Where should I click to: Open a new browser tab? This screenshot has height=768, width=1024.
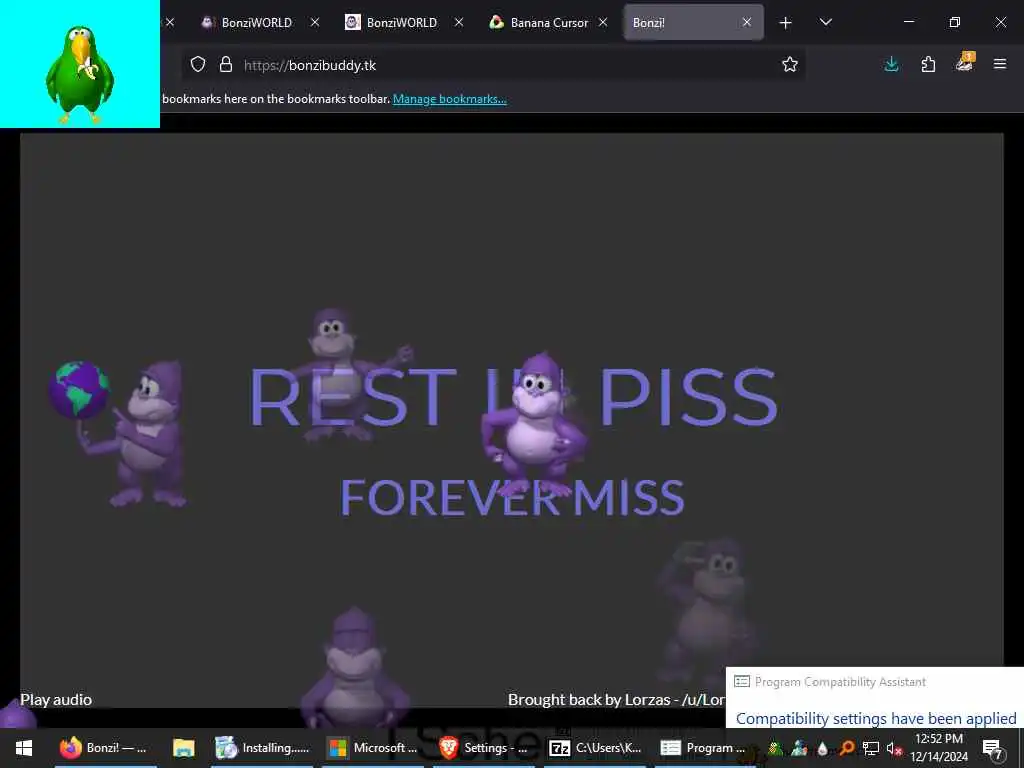click(786, 23)
